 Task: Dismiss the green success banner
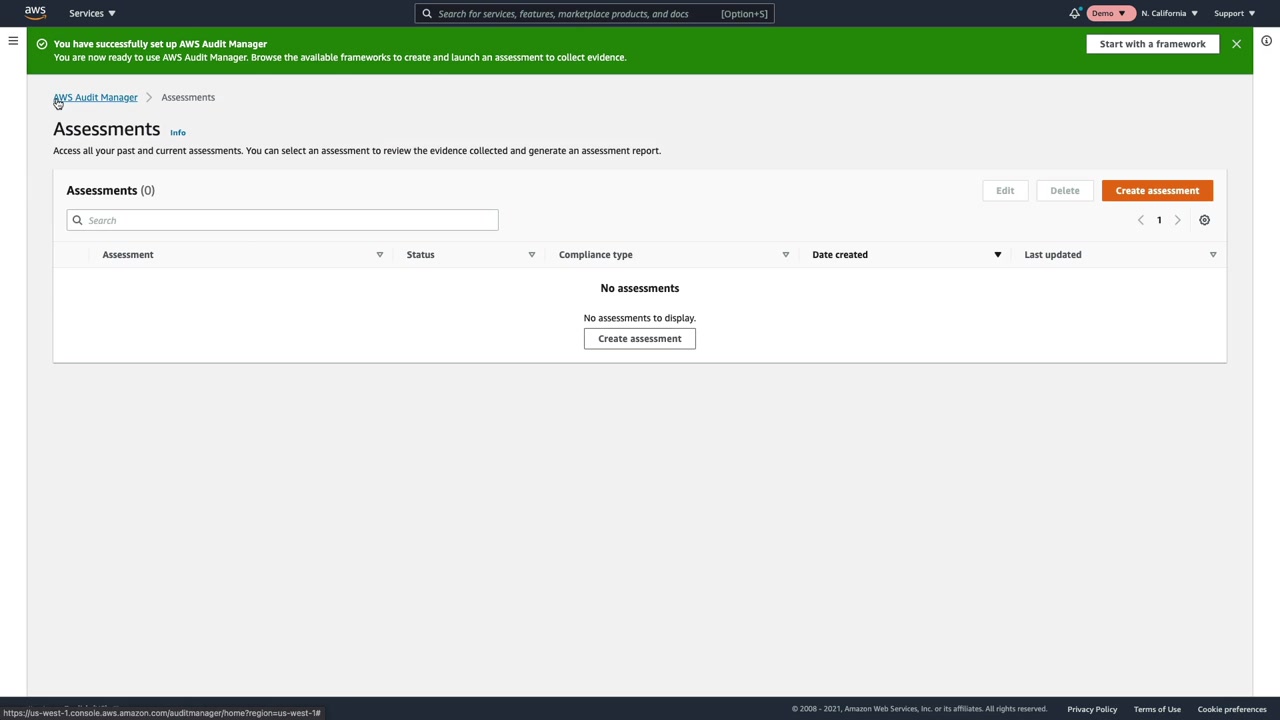click(x=1236, y=44)
